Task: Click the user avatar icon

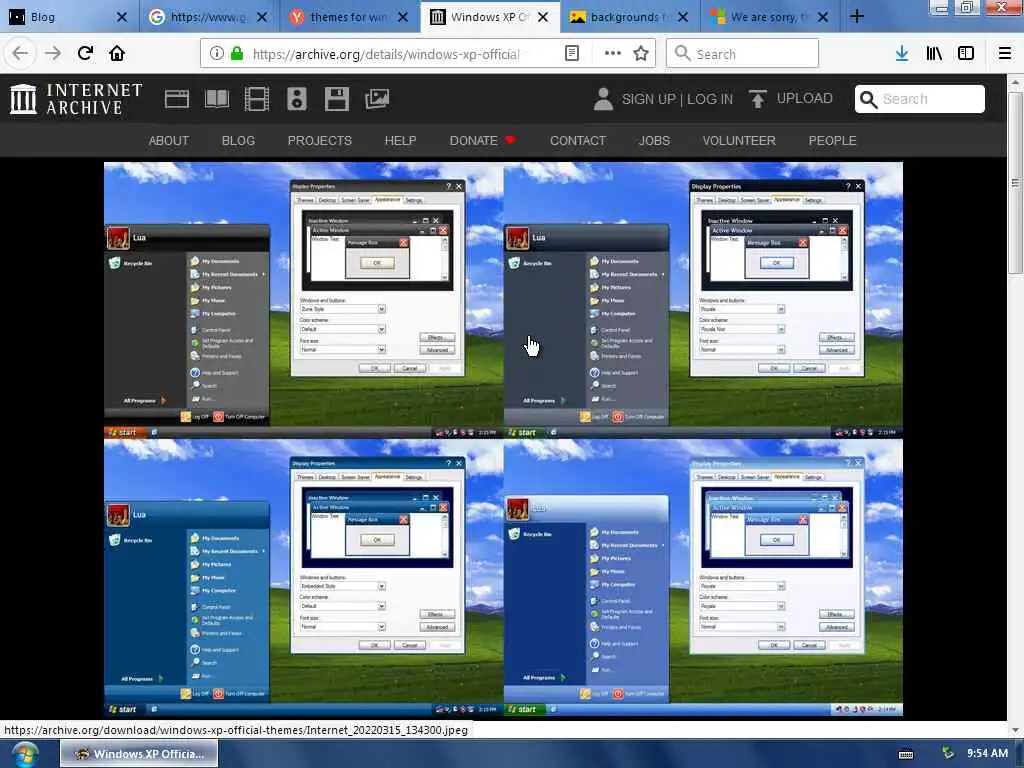Action: [603, 99]
